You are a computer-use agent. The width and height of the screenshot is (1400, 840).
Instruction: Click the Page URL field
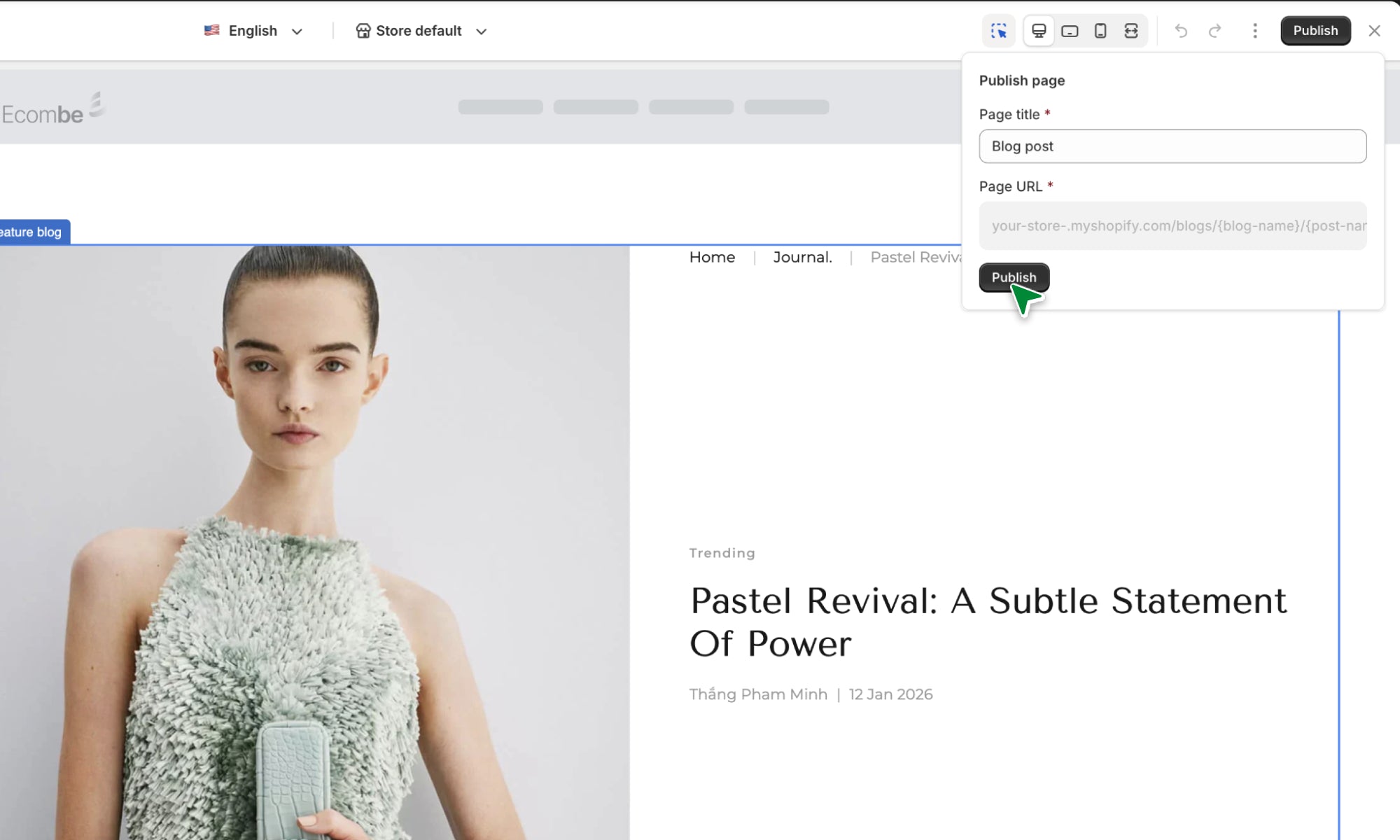[1172, 225]
